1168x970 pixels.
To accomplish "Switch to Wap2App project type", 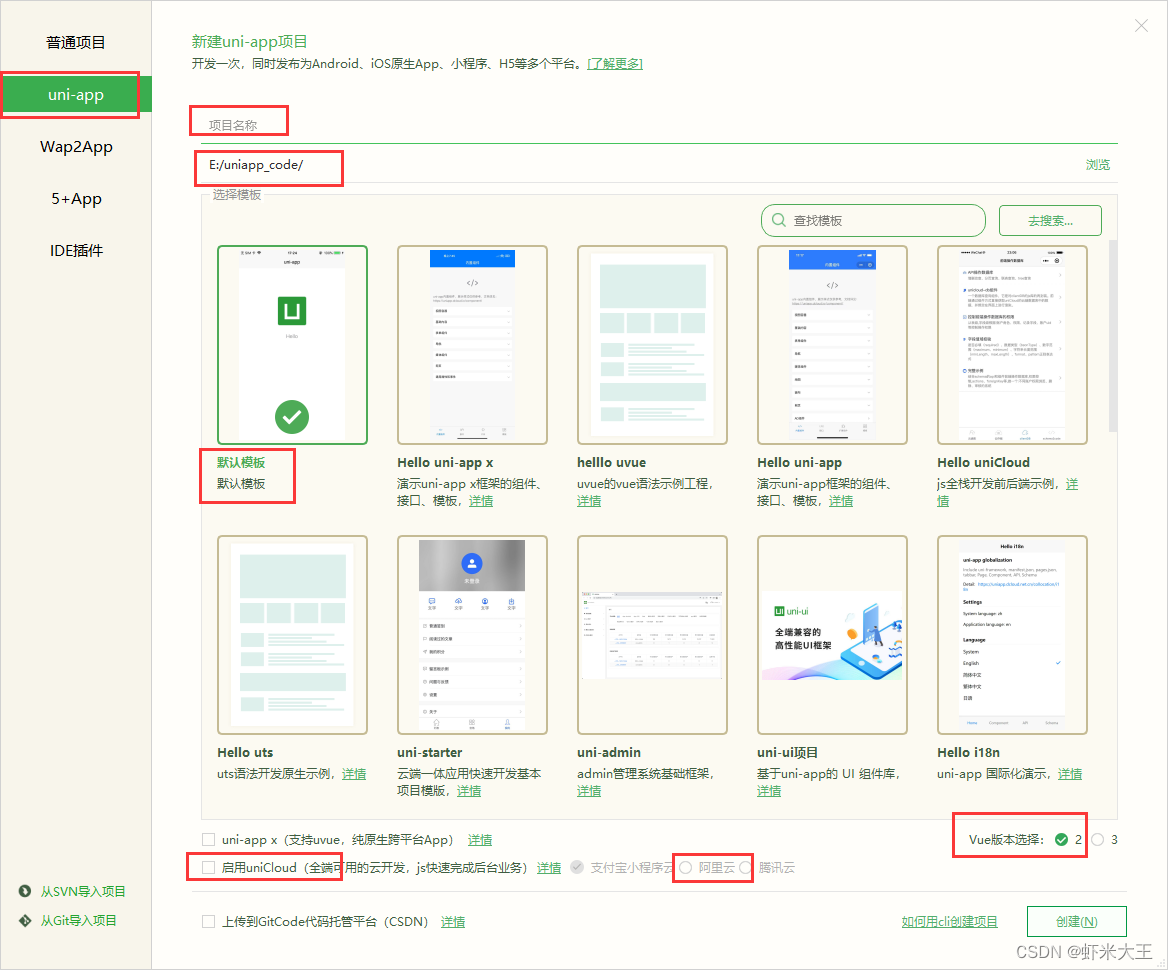I will [x=76, y=147].
